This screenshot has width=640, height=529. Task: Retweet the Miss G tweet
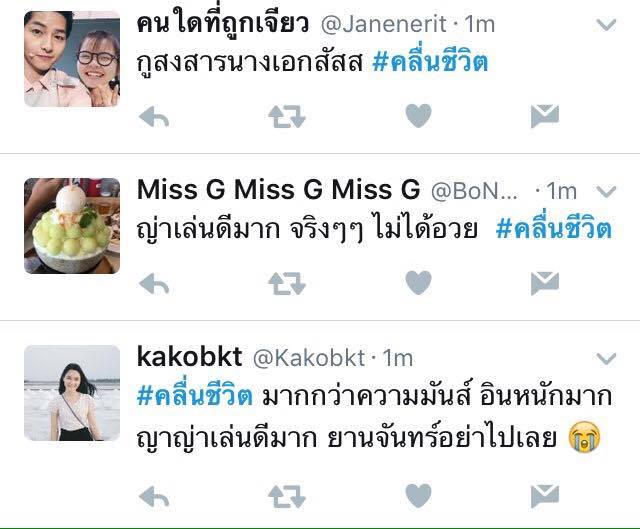pyautogui.click(x=287, y=283)
